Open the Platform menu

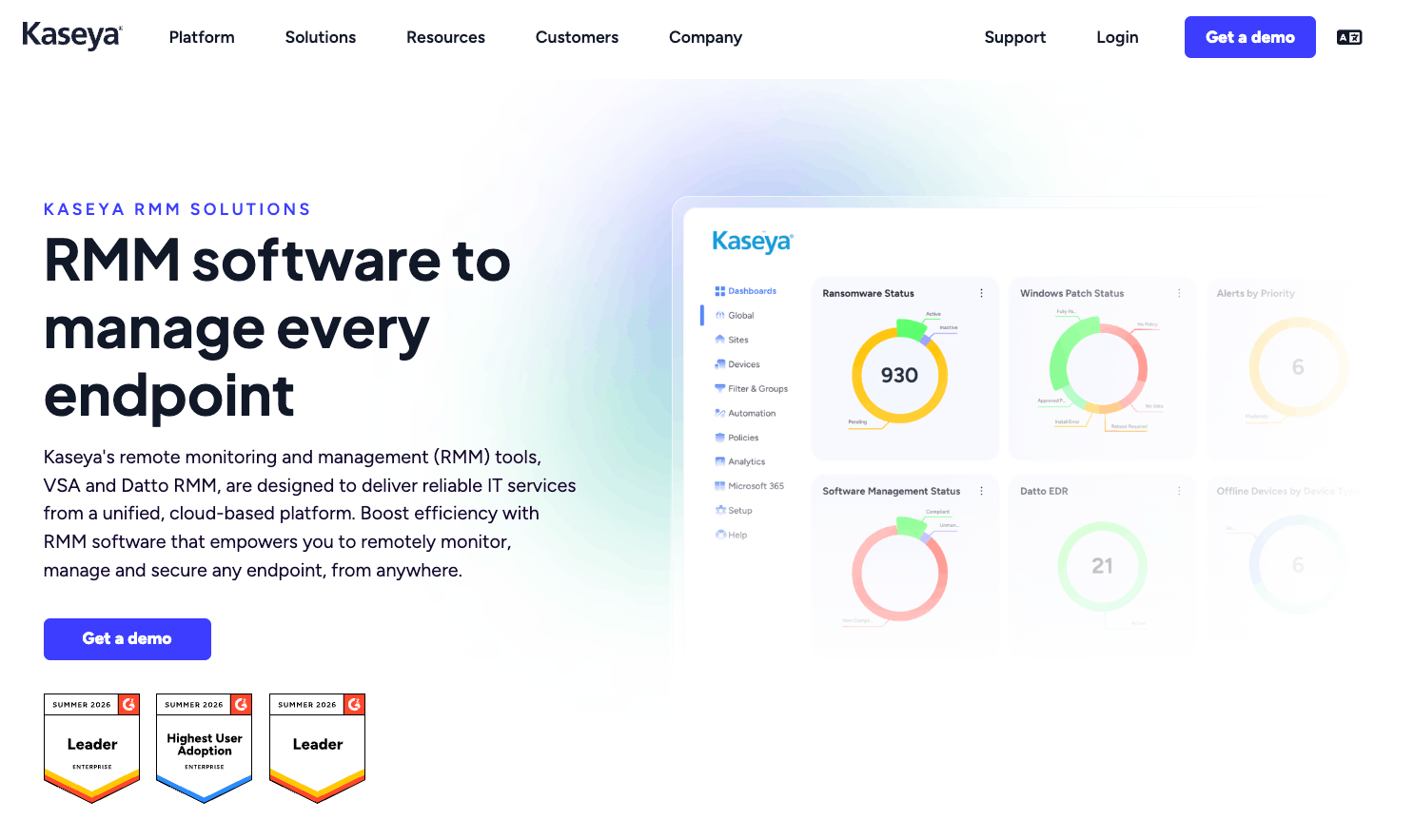coord(202,37)
